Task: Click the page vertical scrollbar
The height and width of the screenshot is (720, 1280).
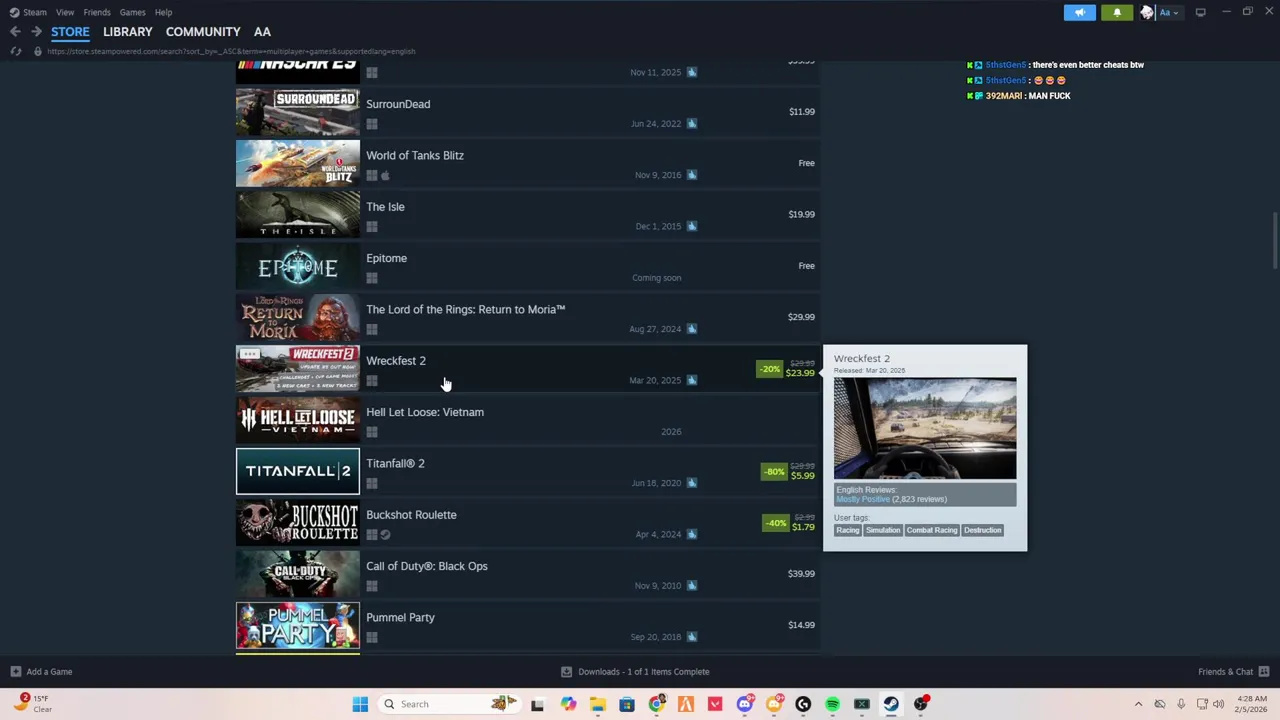Action: tap(1274, 240)
